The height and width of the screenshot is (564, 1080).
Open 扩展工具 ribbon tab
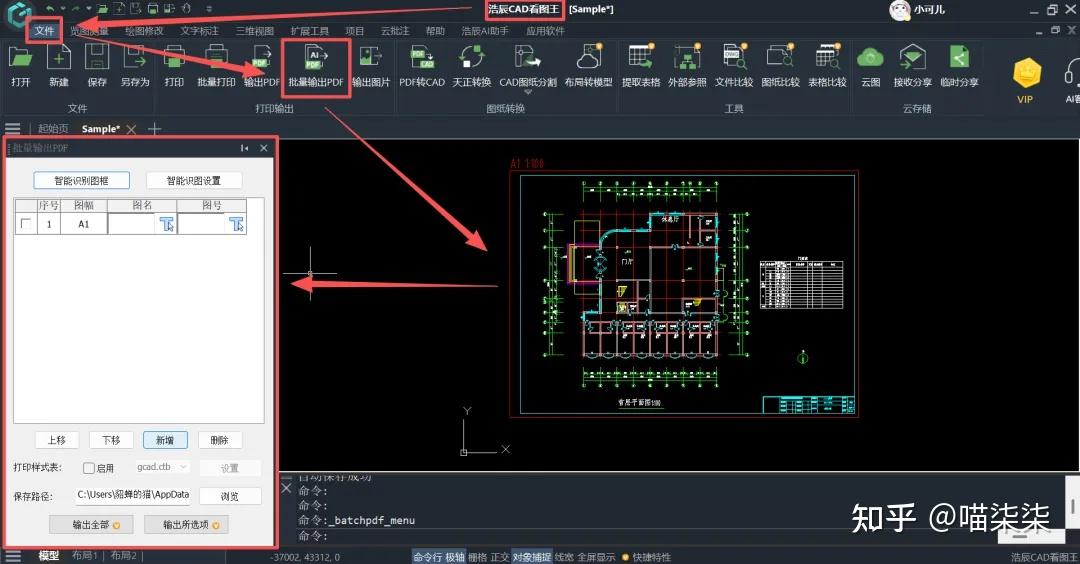point(309,31)
